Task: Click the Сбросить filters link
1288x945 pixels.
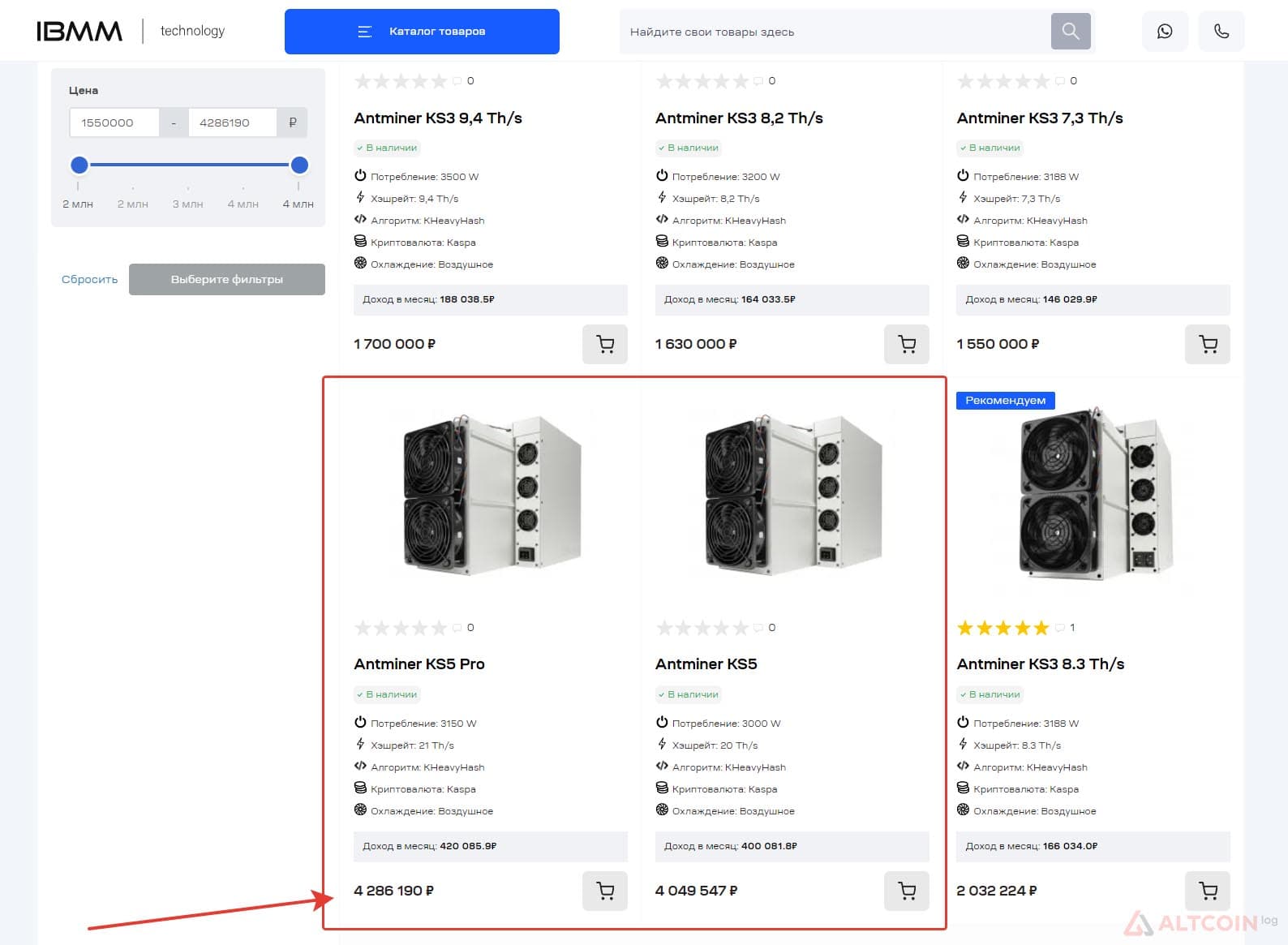Action: (x=89, y=279)
